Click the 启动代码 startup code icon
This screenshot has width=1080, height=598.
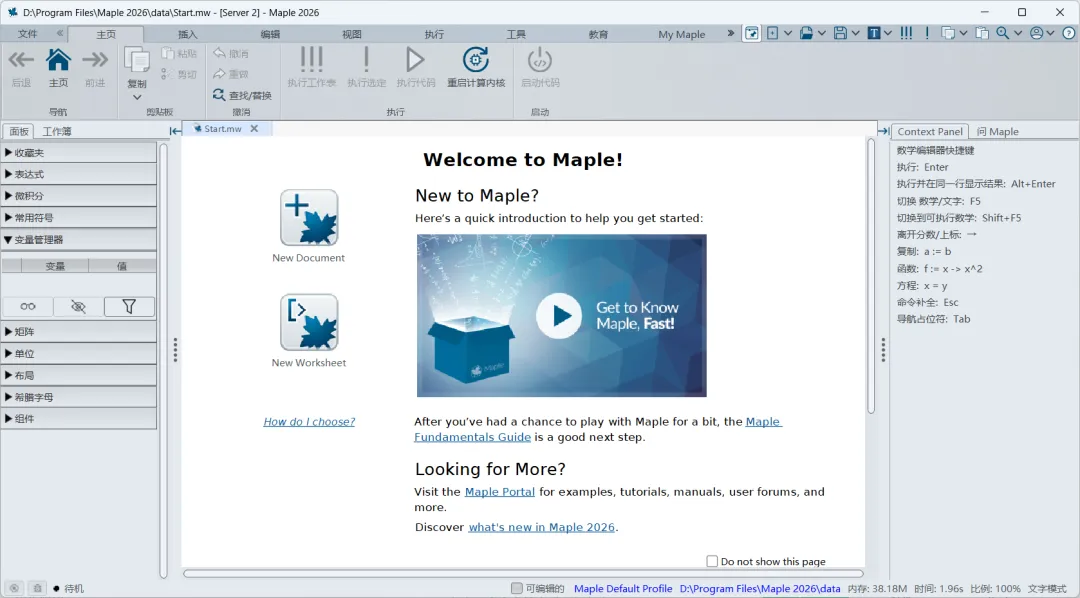tap(540, 60)
